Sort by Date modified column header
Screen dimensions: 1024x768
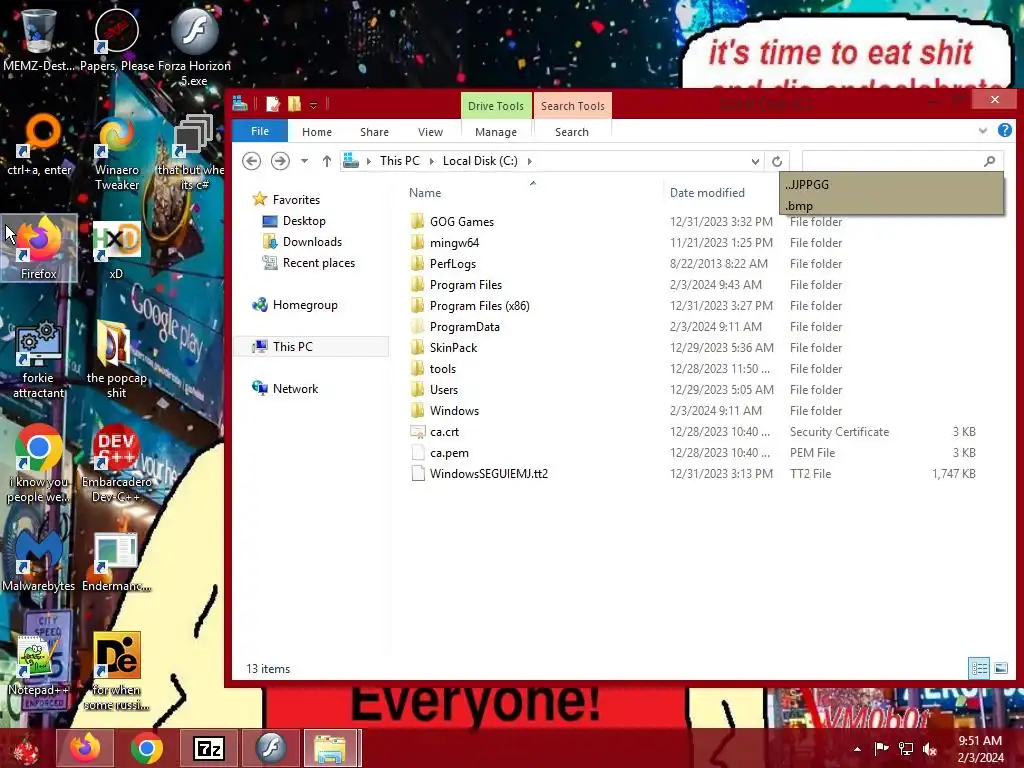click(707, 193)
